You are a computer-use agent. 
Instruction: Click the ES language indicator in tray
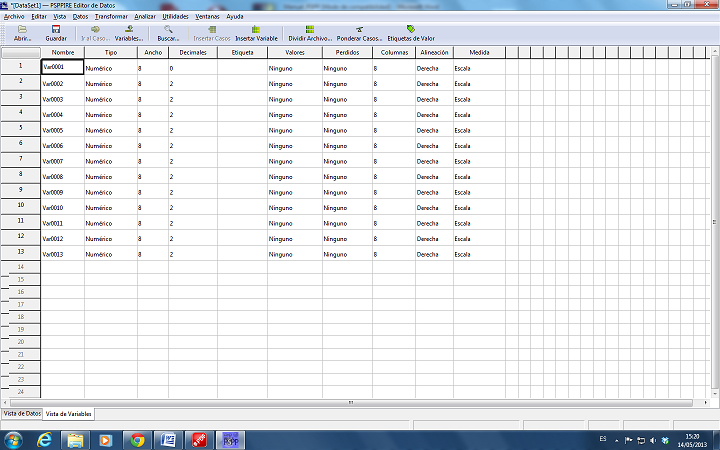[603, 439]
